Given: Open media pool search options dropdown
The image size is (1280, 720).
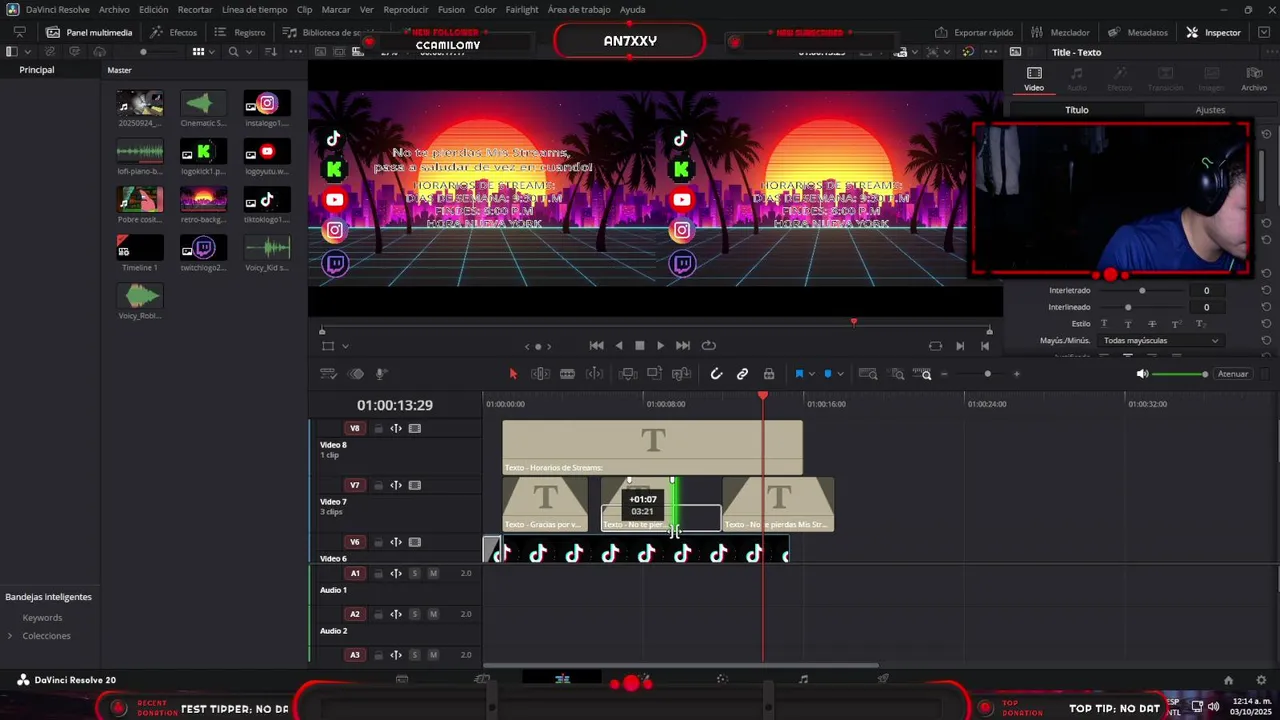Looking at the screenshot, I should point(248,52).
